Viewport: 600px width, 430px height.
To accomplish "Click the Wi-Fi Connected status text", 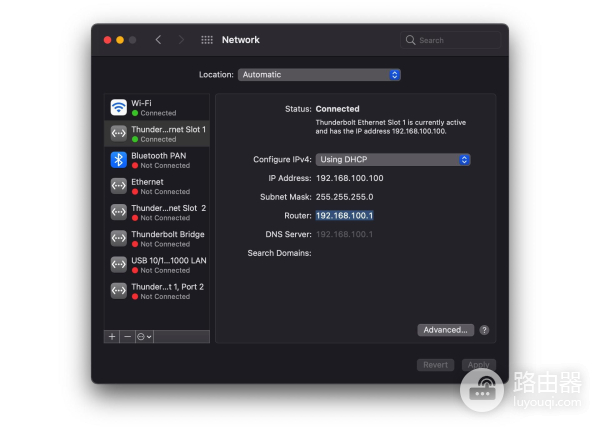I will click(x=158, y=113).
